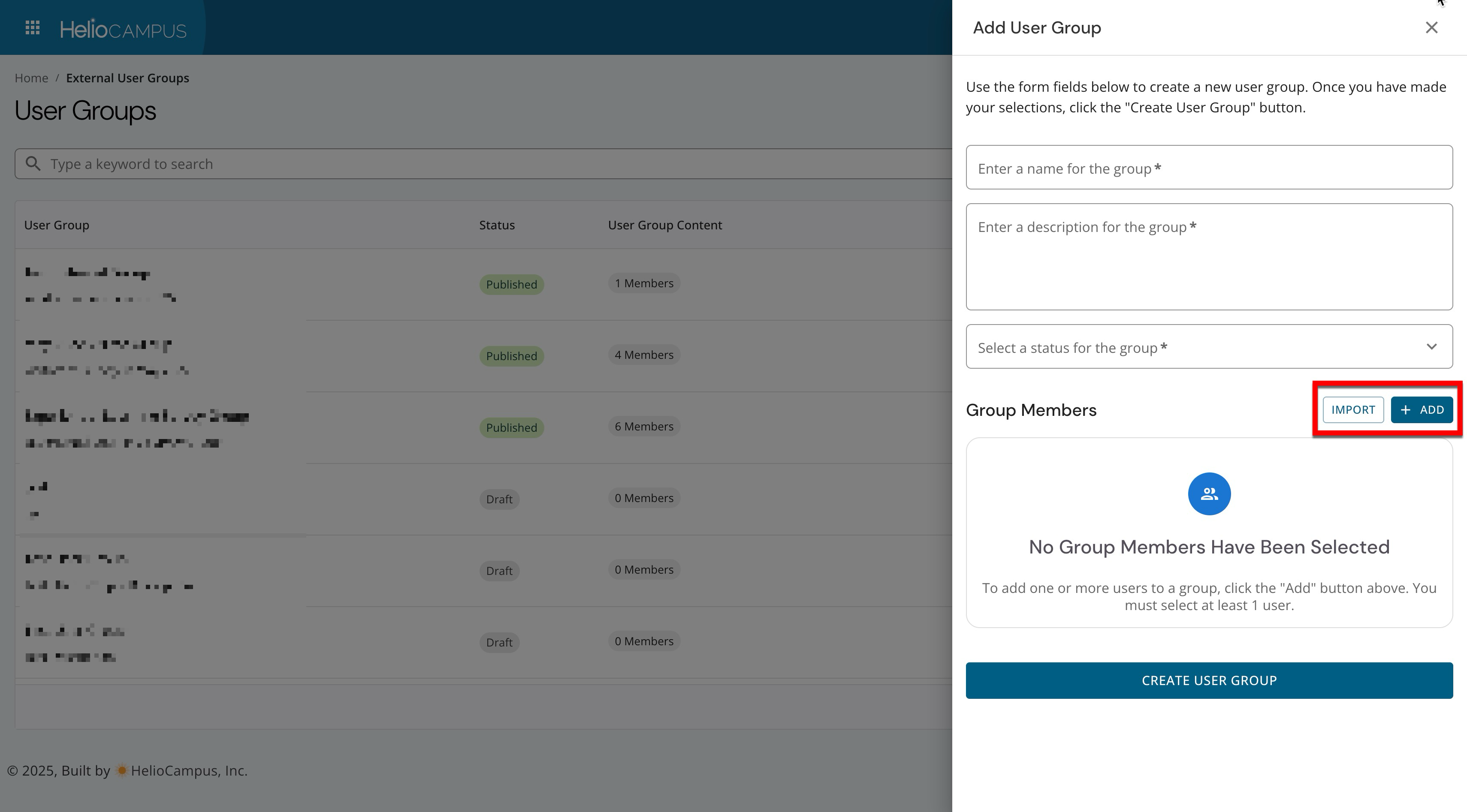Click the Status column header

(497, 226)
